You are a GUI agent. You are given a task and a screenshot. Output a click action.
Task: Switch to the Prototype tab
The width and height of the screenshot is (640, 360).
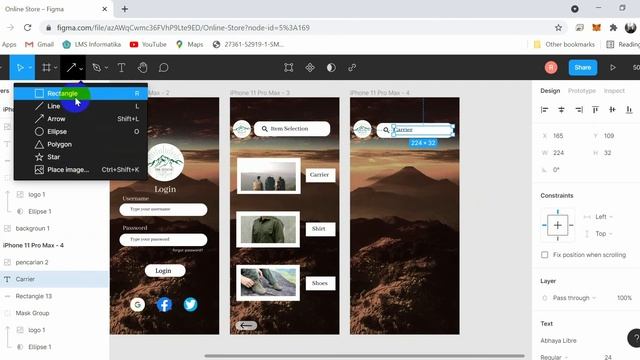pyautogui.click(x=582, y=91)
